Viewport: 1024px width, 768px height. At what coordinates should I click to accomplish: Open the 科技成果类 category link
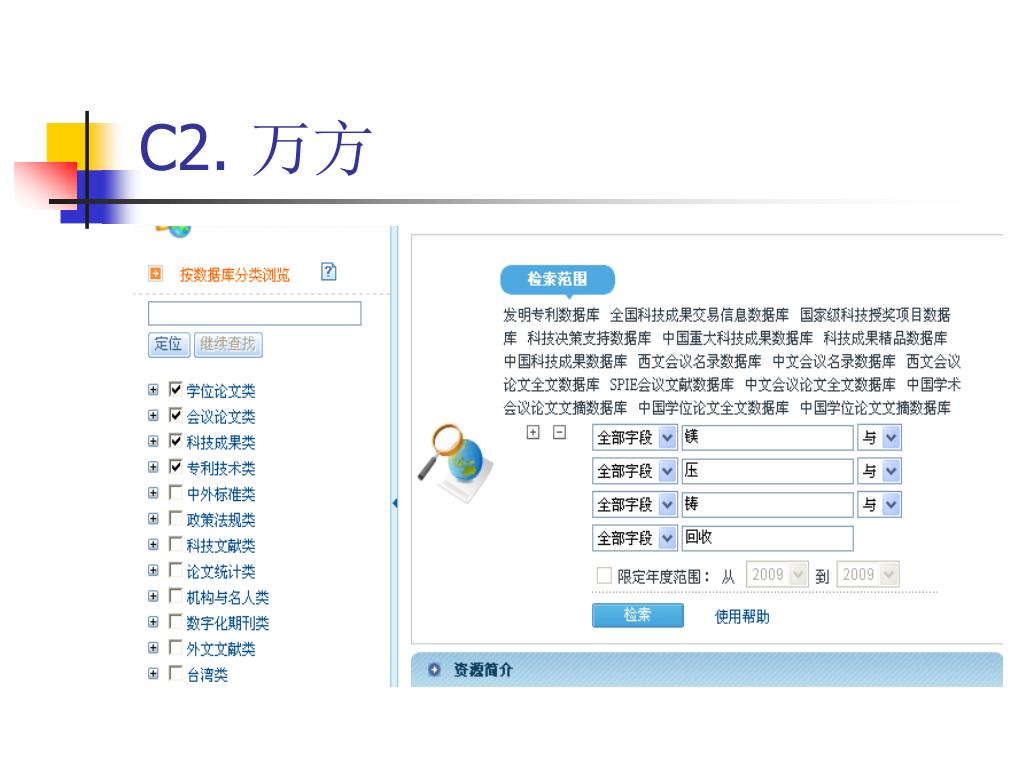tap(221, 442)
